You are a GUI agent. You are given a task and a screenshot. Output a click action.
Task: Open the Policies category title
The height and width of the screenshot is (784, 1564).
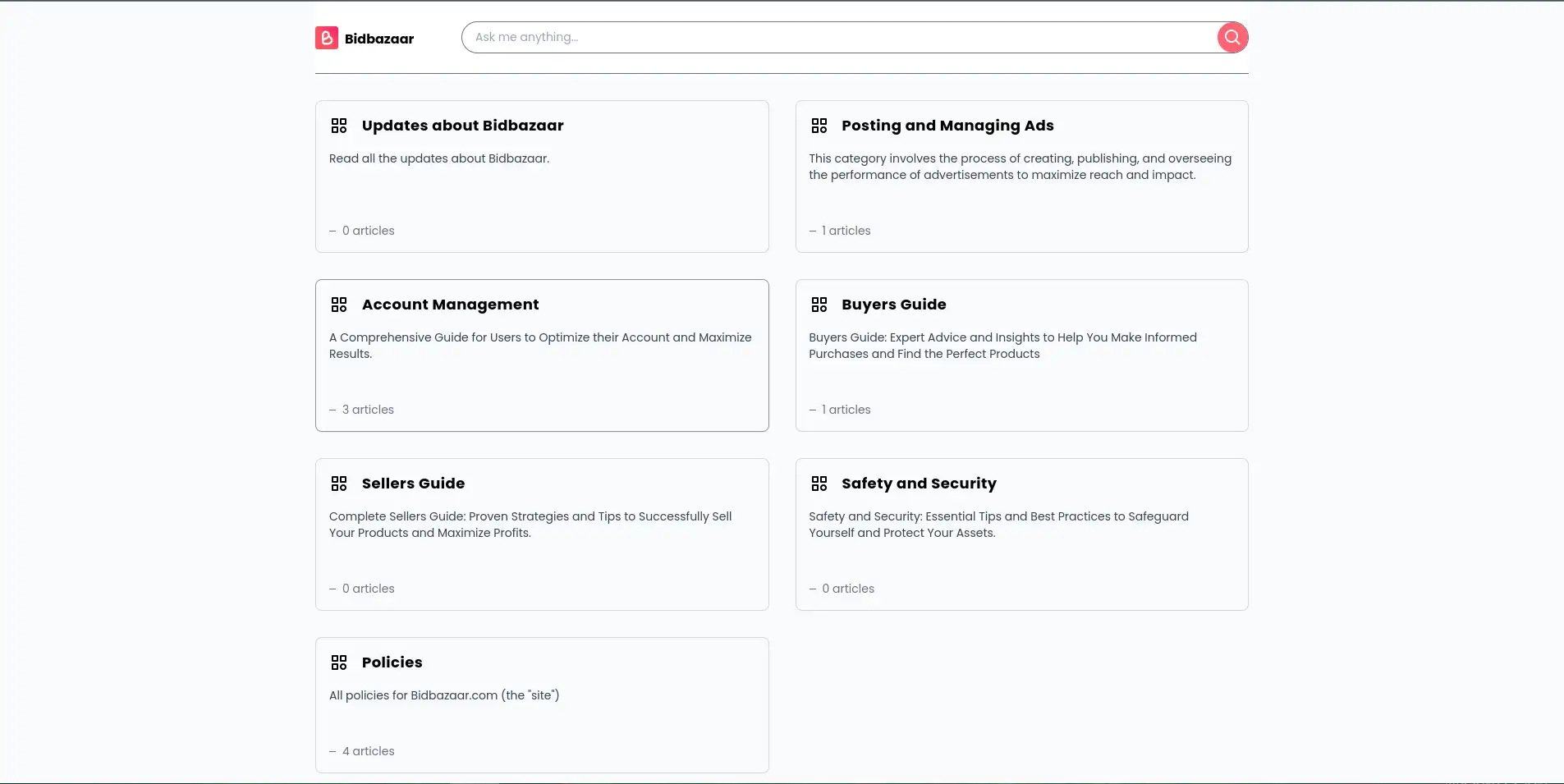392,663
